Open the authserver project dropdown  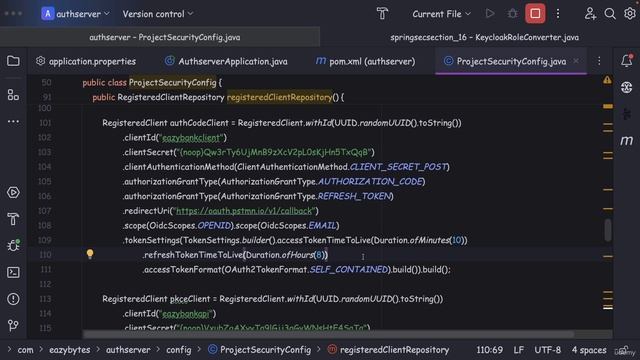click(76, 13)
